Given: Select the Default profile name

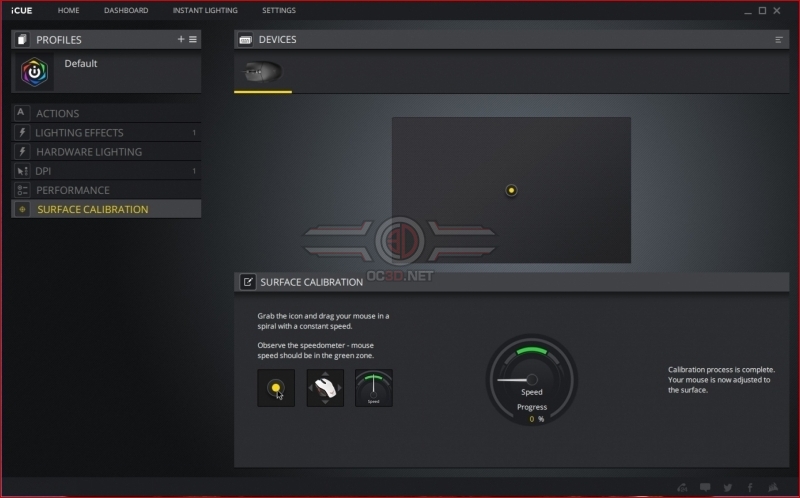Looking at the screenshot, I should pos(81,63).
